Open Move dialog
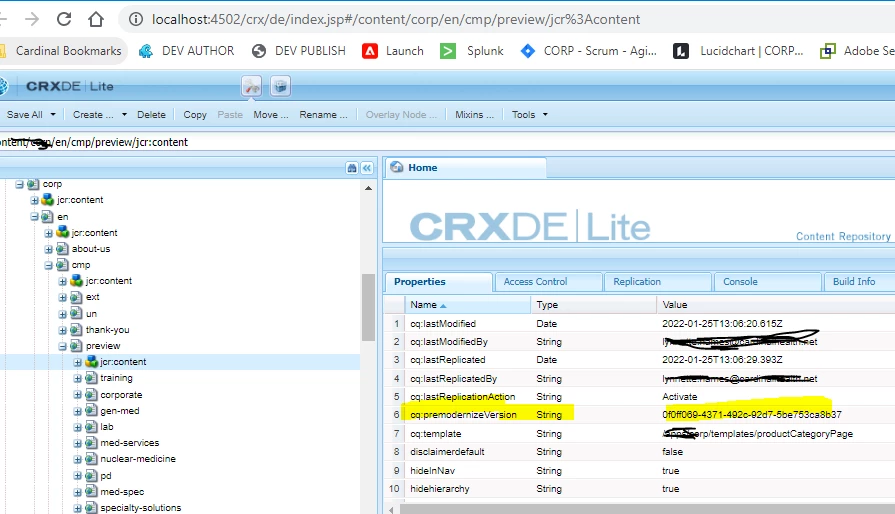 (x=271, y=115)
